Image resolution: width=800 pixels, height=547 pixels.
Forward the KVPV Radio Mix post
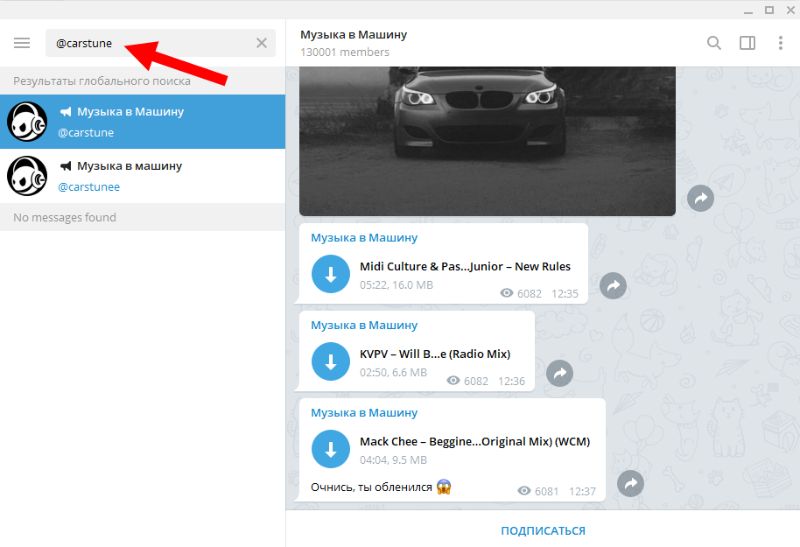[x=560, y=374]
